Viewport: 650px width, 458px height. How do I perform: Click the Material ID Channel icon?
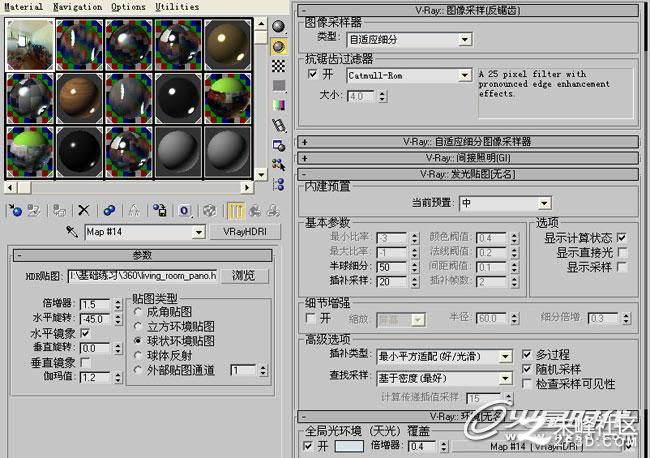coord(184,211)
